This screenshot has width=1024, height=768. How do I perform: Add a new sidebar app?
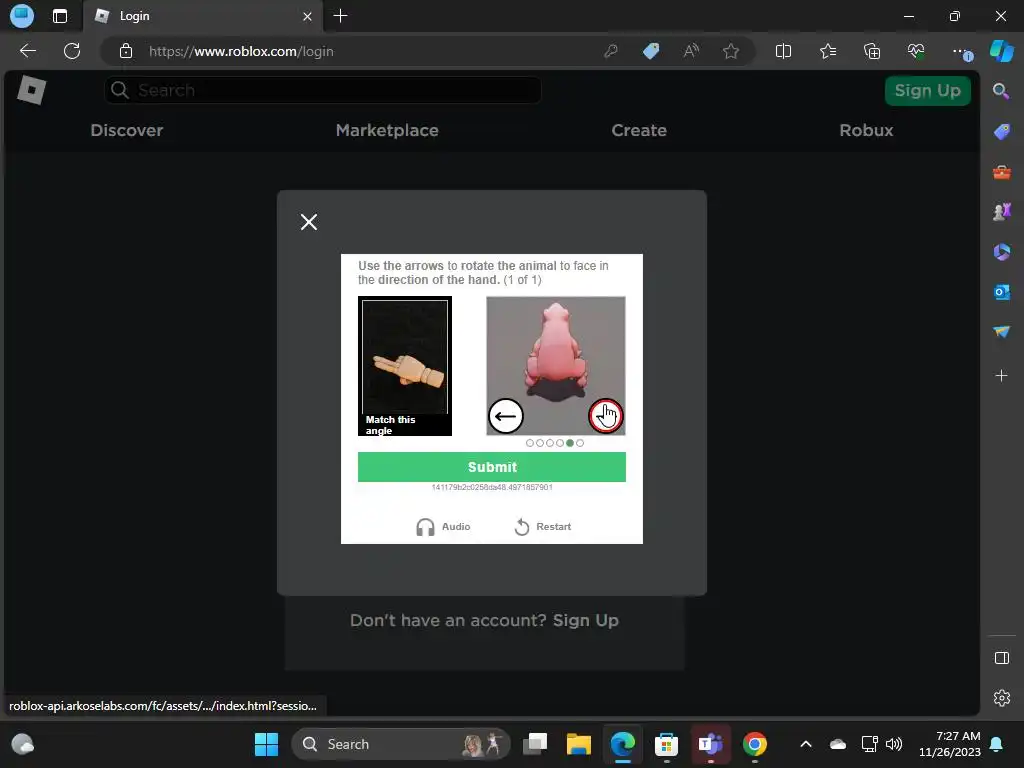click(x=1001, y=376)
